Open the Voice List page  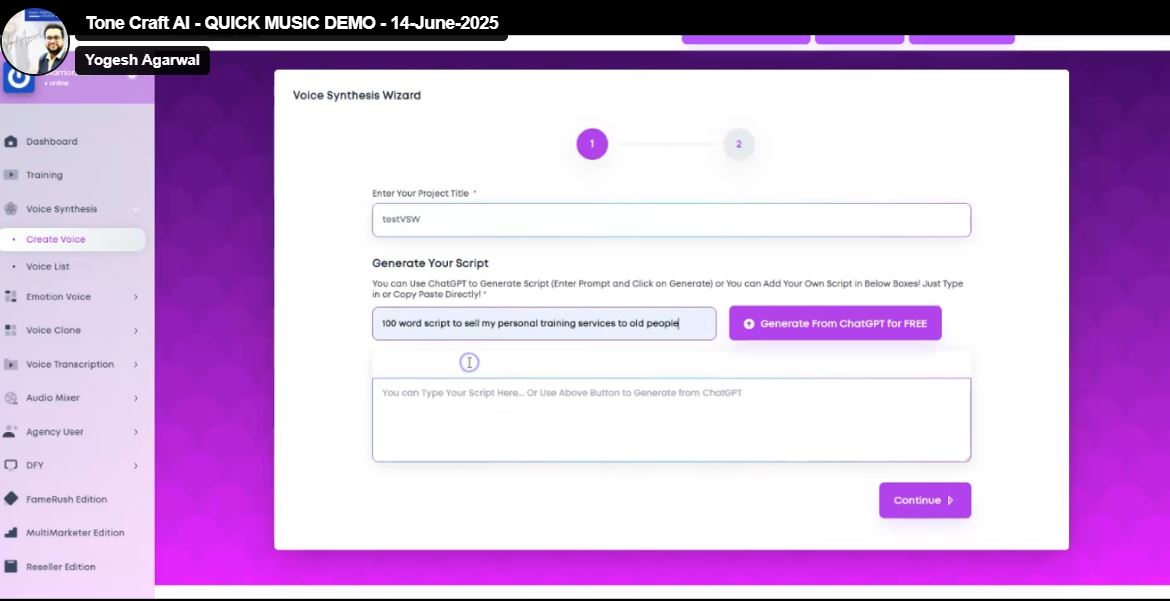tap(48, 266)
